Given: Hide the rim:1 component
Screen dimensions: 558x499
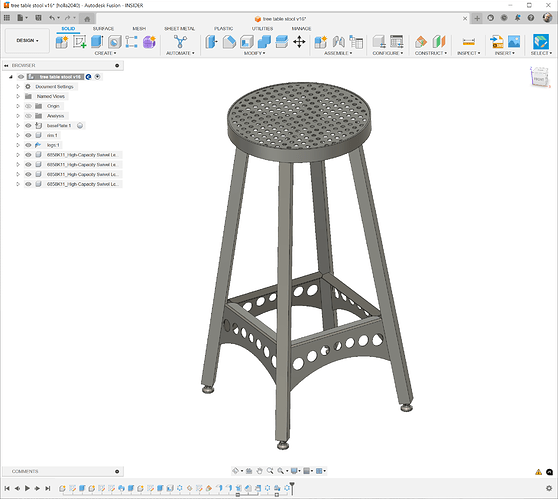Looking at the screenshot, I should click(x=28, y=135).
